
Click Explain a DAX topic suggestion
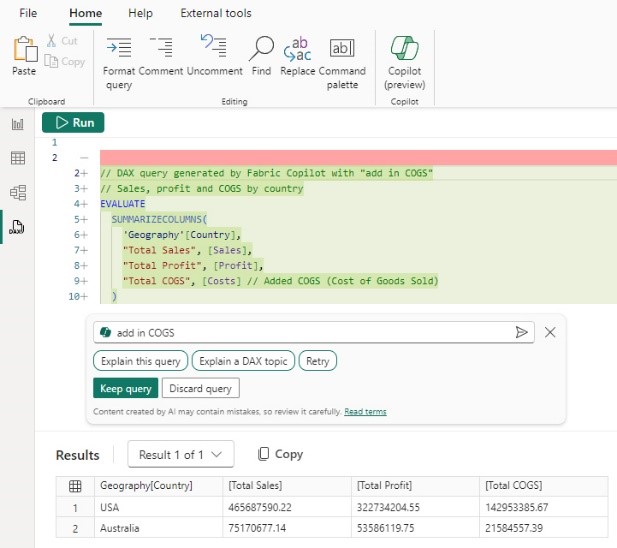[x=243, y=361]
